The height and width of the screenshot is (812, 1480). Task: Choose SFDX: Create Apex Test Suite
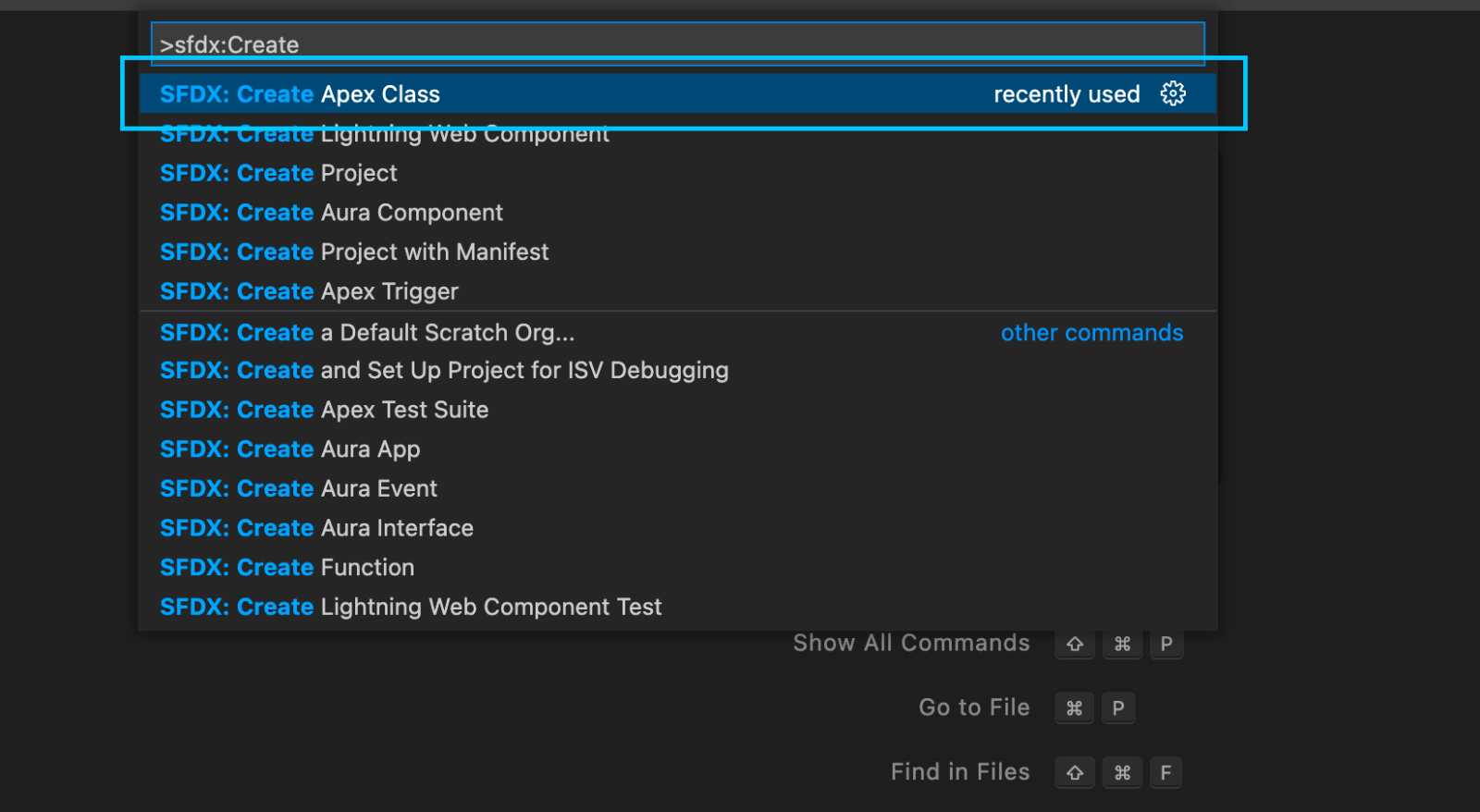pos(324,410)
